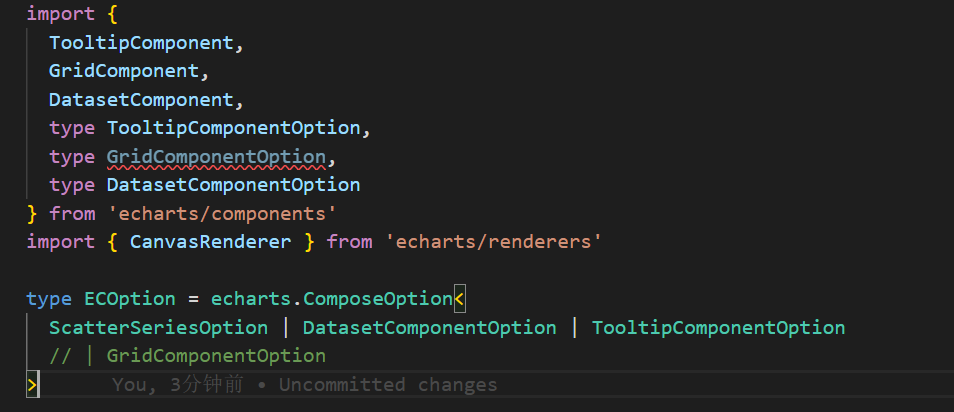
Task: Click the TooltipComponent import identifier
Action: point(140,43)
